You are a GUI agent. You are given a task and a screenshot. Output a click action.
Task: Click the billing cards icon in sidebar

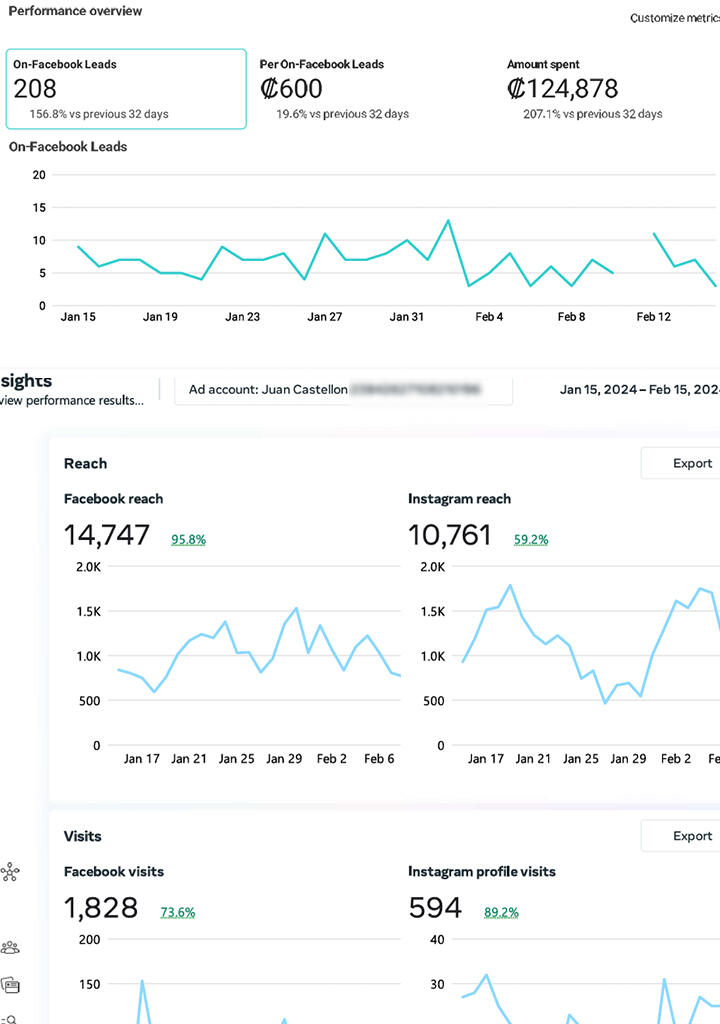click(12, 985)
